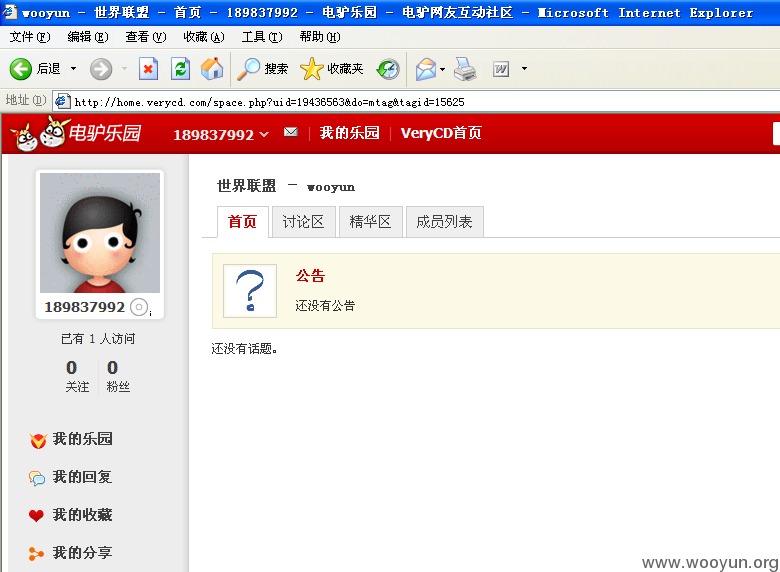Click the share icon beside 我的分享

(x=36, y=554)
